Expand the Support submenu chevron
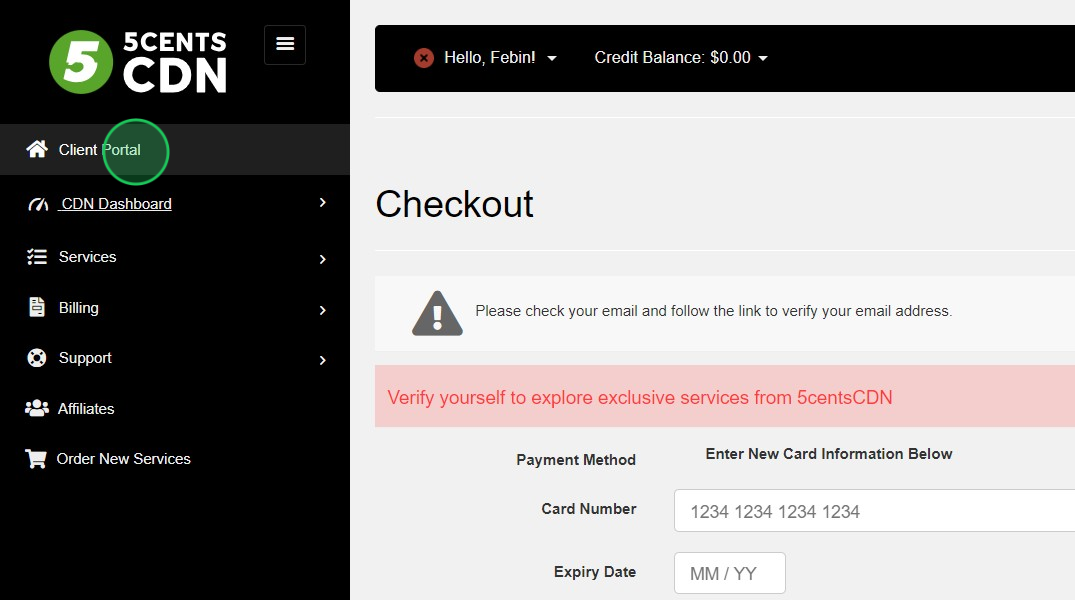1075x600 pixels. click(x=322, y=360)
